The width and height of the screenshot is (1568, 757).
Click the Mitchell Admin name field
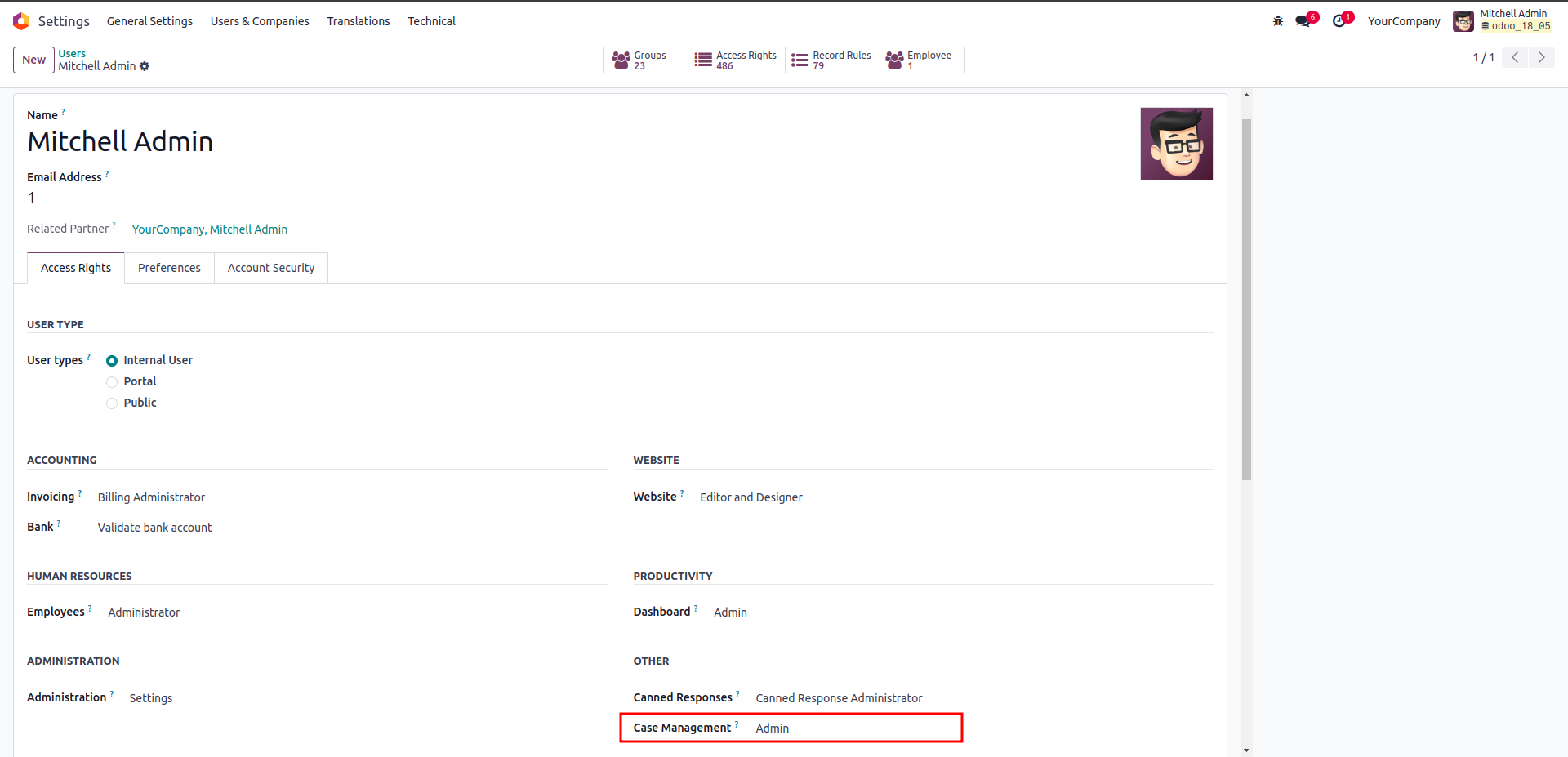pyautogui.click(x=120, y=142)
